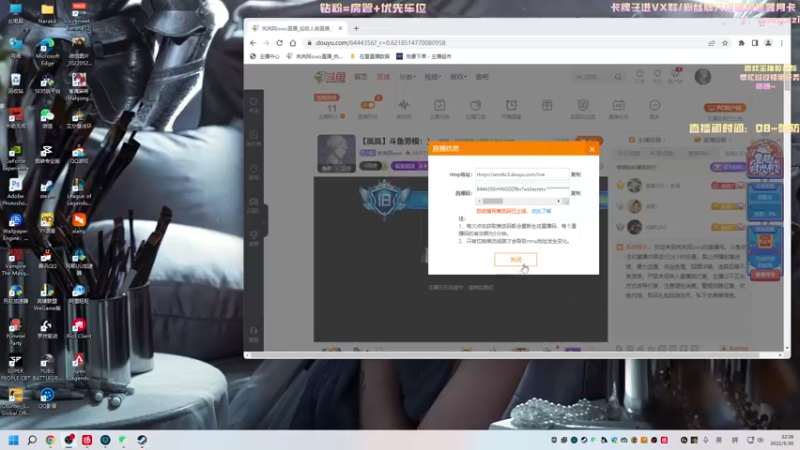800x450 pixels.
Task: Expand the 视频 nav dropdown
Action: [433, 77]
